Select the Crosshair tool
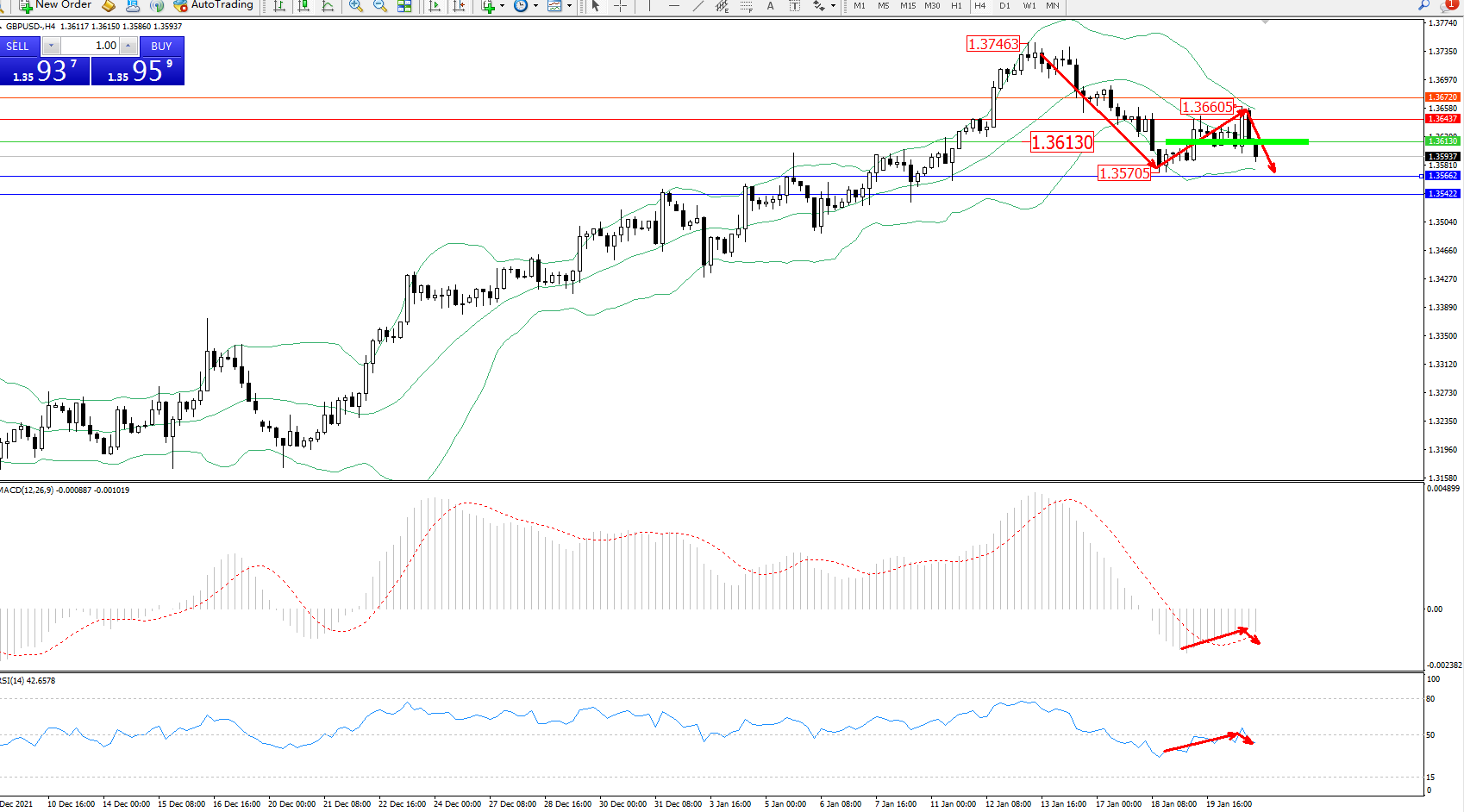This screenshot has height=812, width=1464. pos(620,6)
